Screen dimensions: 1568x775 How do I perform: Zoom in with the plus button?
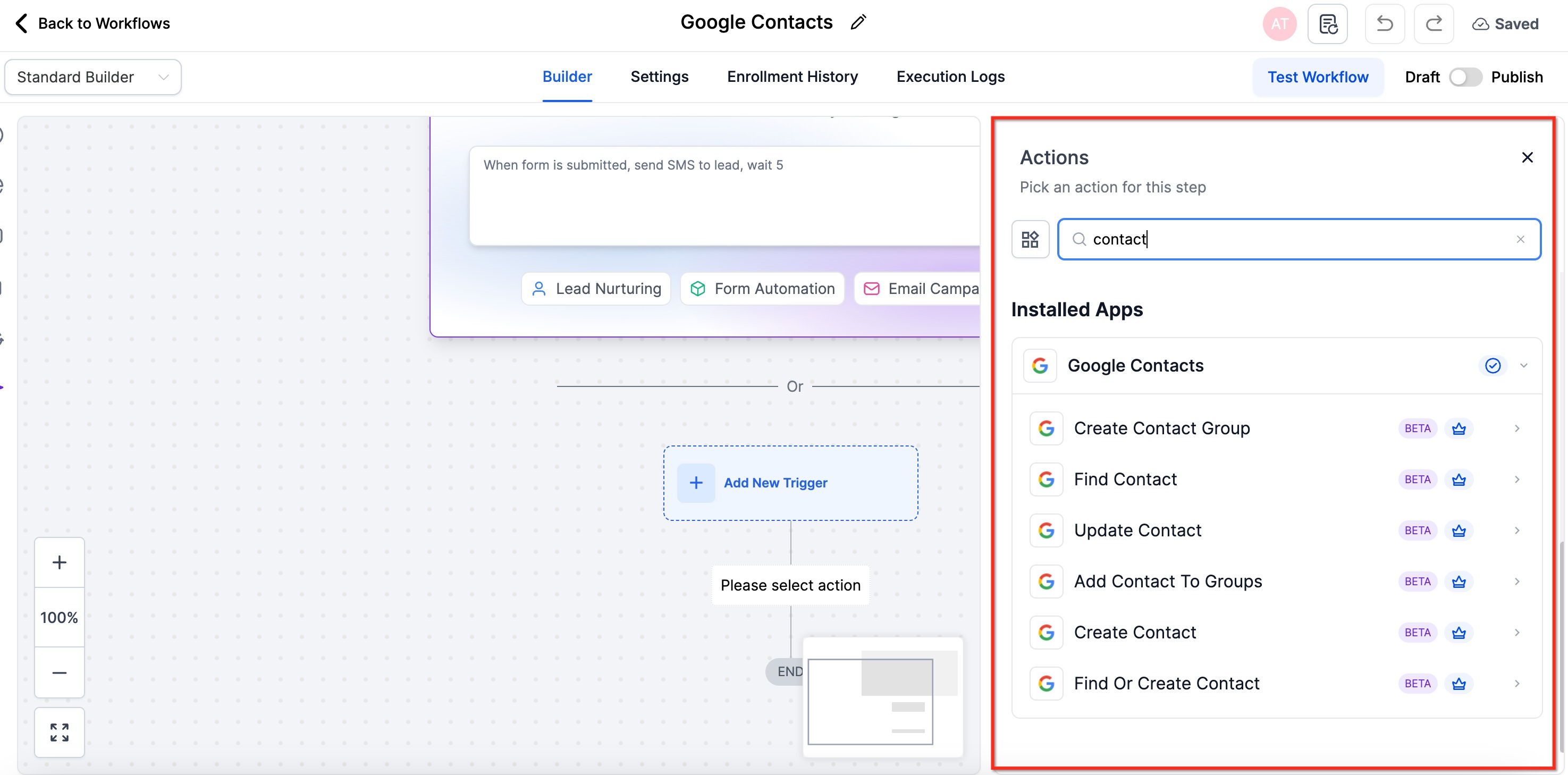tap(59, 562)
